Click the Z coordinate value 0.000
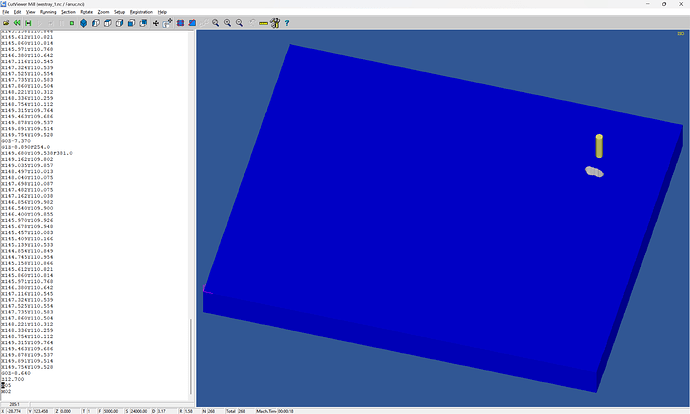 click(x=65, y=411)
